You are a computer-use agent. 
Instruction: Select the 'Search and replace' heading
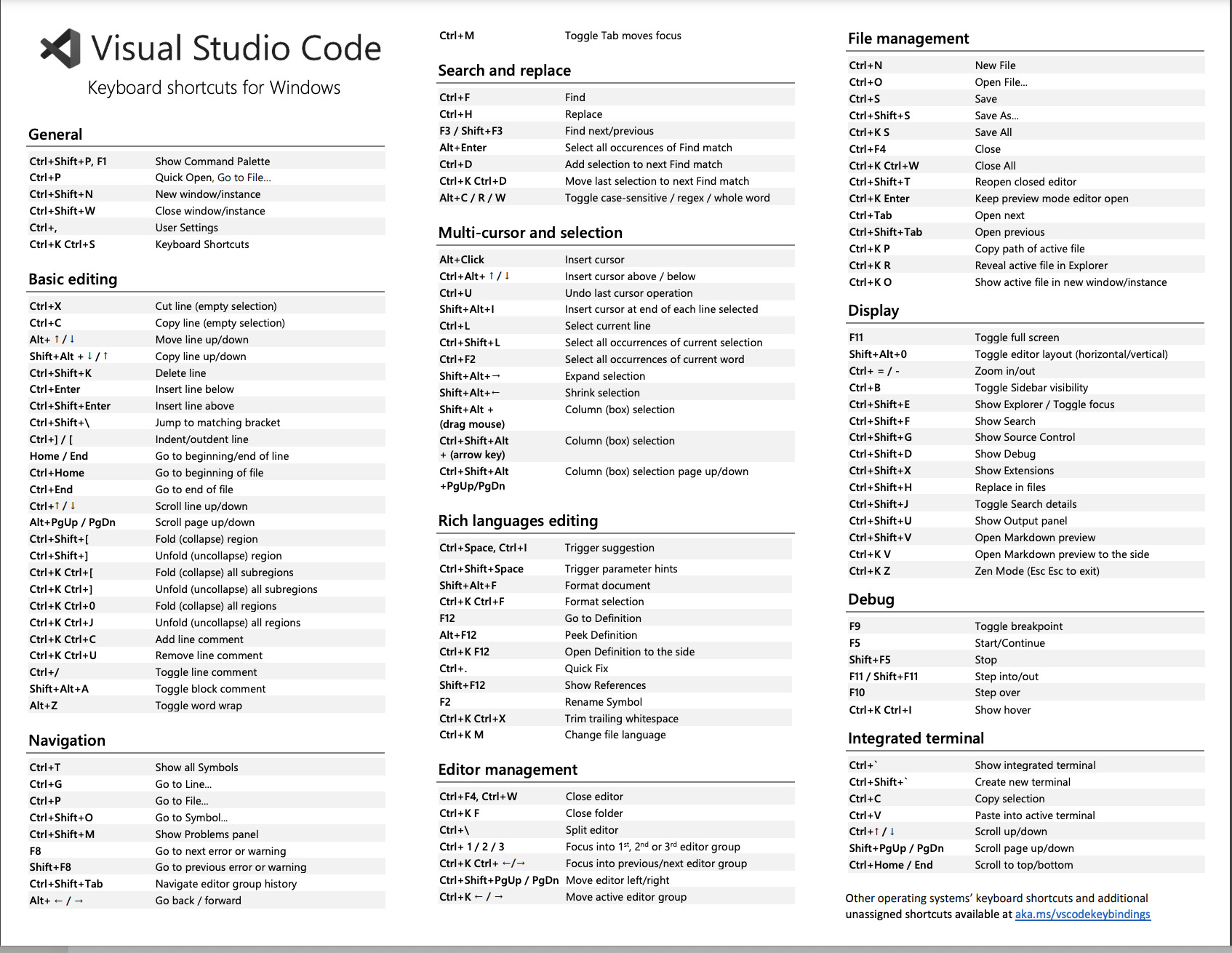(504, 70)
